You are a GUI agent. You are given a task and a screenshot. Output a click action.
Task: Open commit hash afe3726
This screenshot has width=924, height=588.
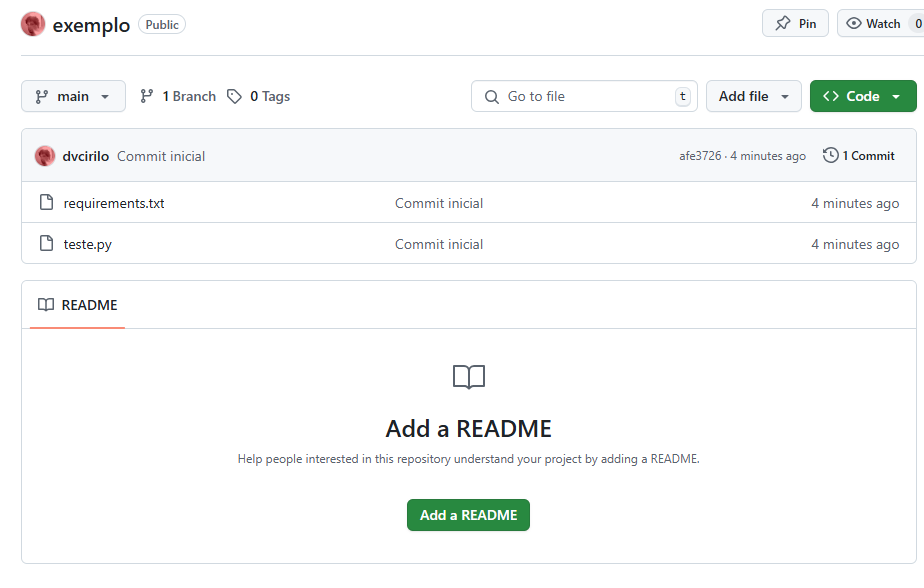699,156
